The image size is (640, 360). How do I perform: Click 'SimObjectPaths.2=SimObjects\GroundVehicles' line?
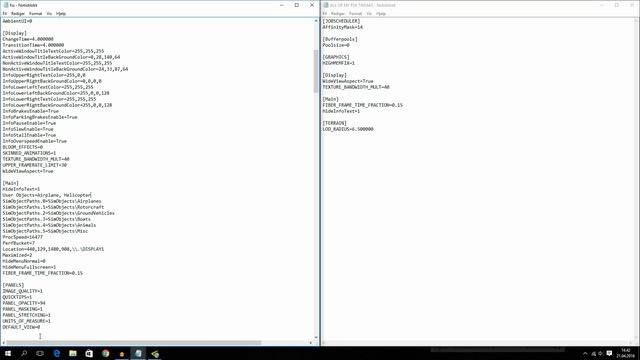58,213
